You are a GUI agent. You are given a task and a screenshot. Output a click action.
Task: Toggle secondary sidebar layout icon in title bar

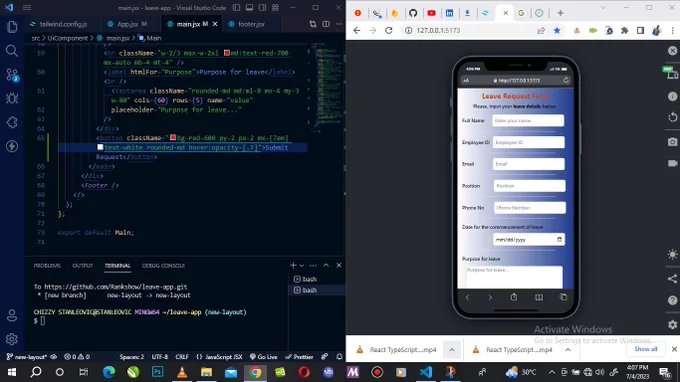pyautogui.click(x=262, y=7)
